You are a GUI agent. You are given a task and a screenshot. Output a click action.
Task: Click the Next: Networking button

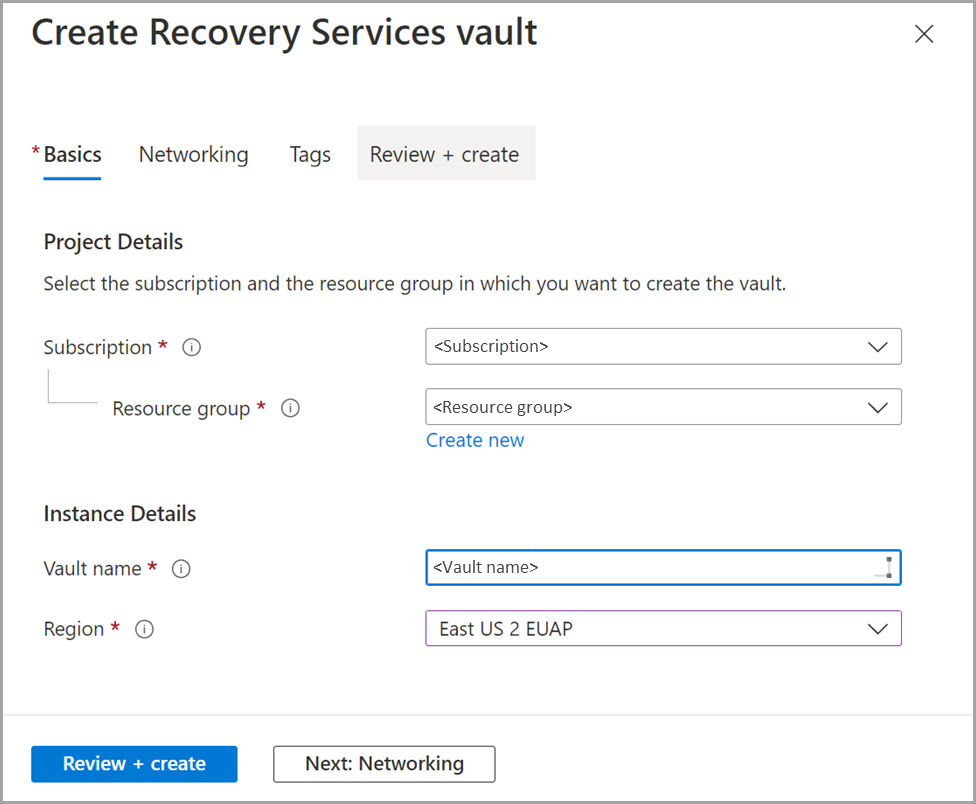[384, 763]
